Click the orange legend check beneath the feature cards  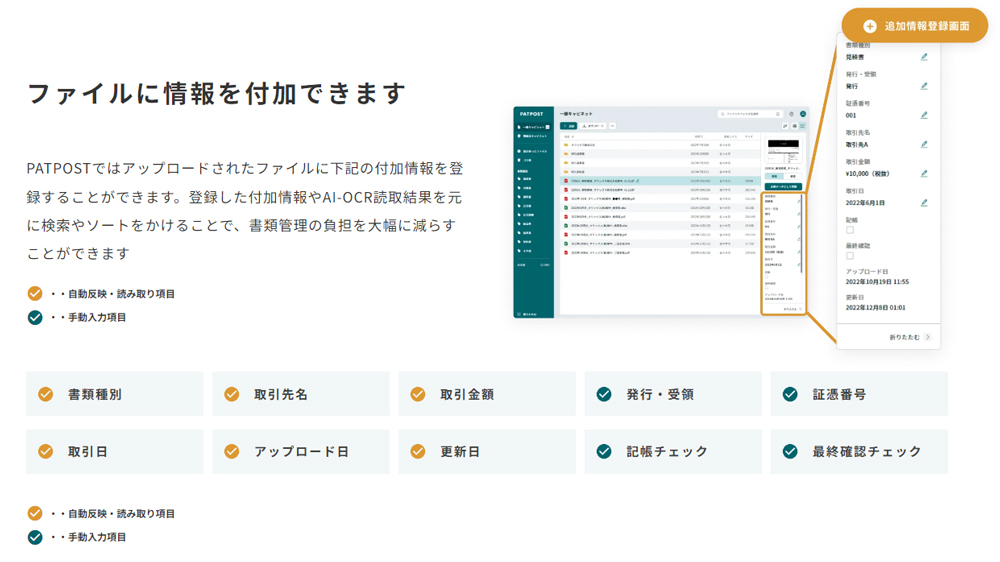(35, 513)
